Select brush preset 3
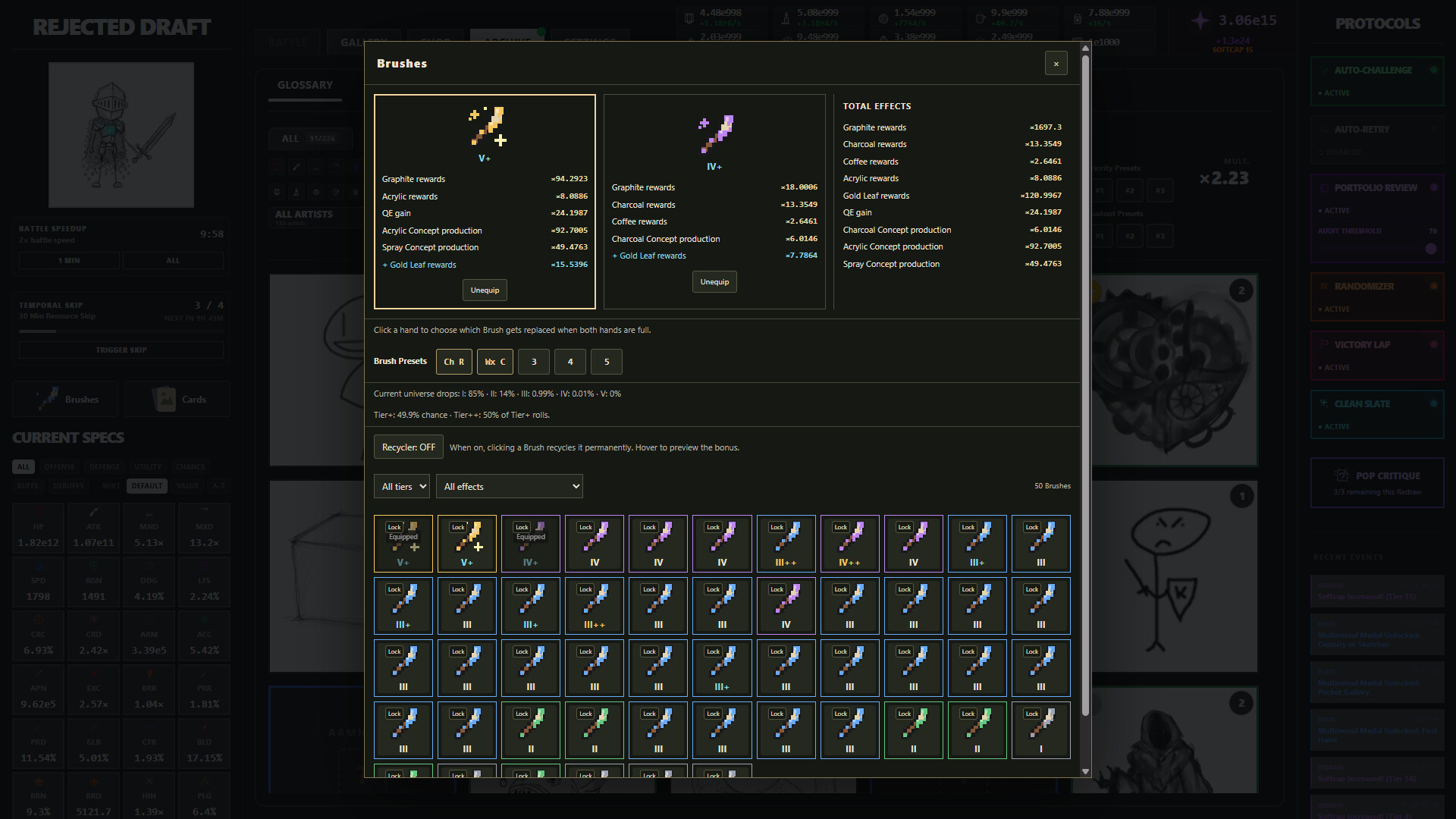1456x819 pixels. [x=534, y=362]
